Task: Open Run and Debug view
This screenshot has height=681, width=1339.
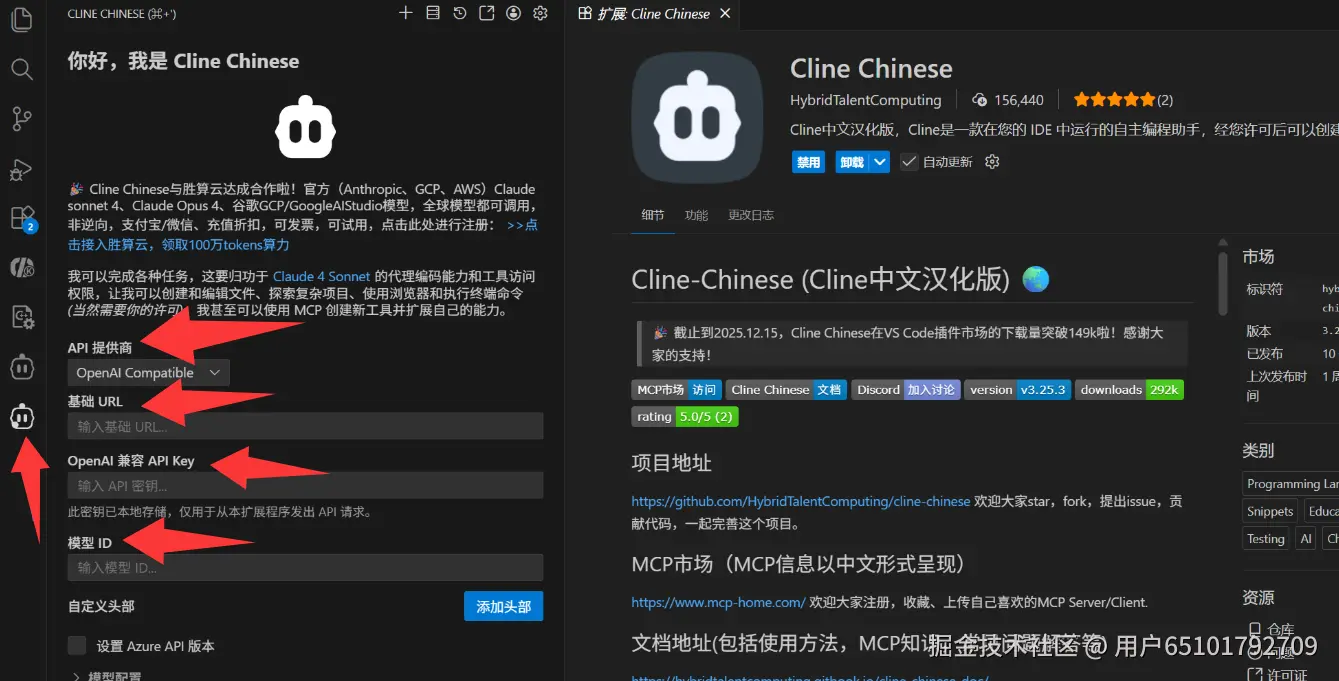Action: click(21, 169)
